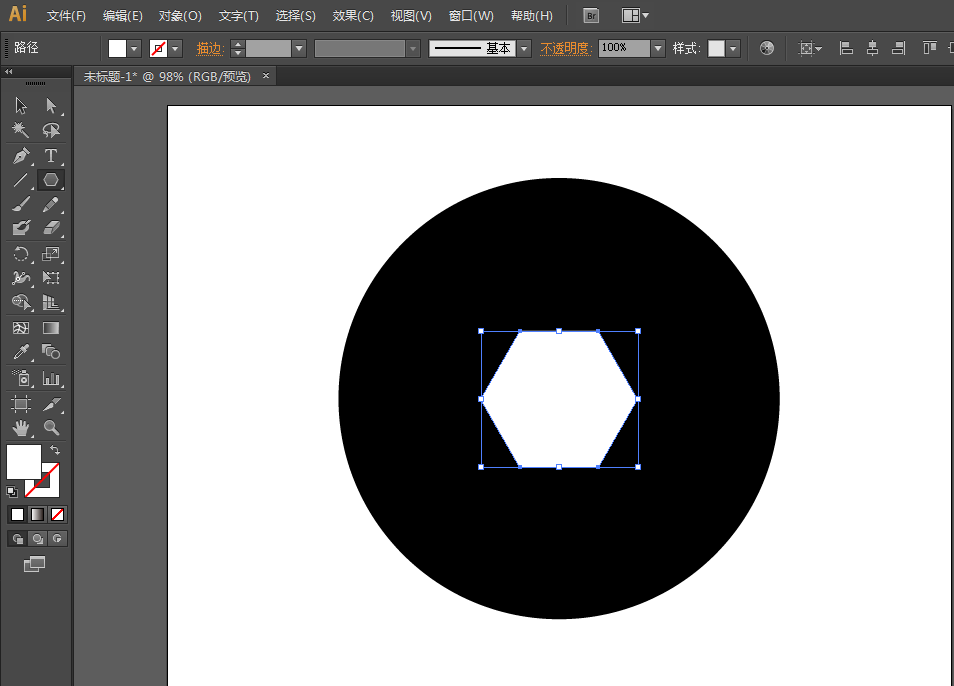Select the Zoom tool
Viewport: 954px width, 686px height.
[x=52, y=427]
